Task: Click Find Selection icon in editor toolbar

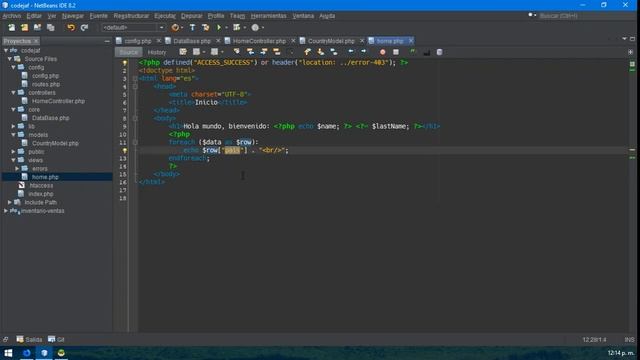Action: [x=237, y=52]
